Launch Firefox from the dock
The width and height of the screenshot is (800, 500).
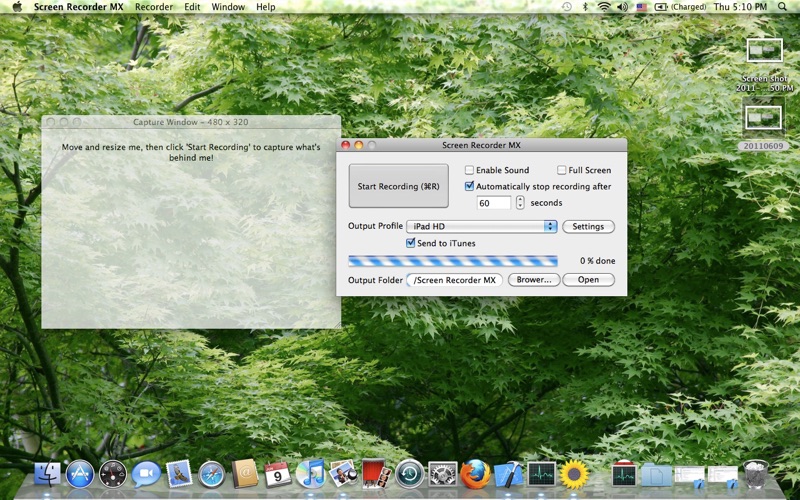[x=475, y=474]
